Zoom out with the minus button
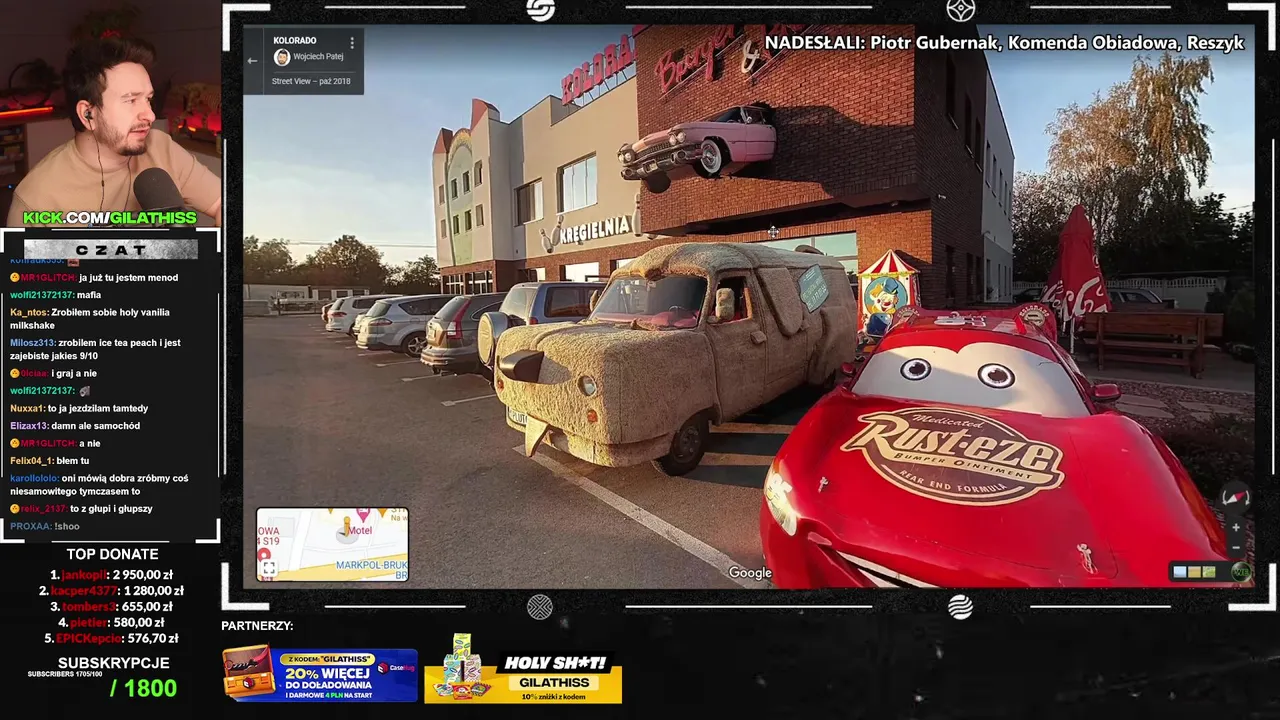This screenshot has height=720, width=1280. (x=1236, y=547)
